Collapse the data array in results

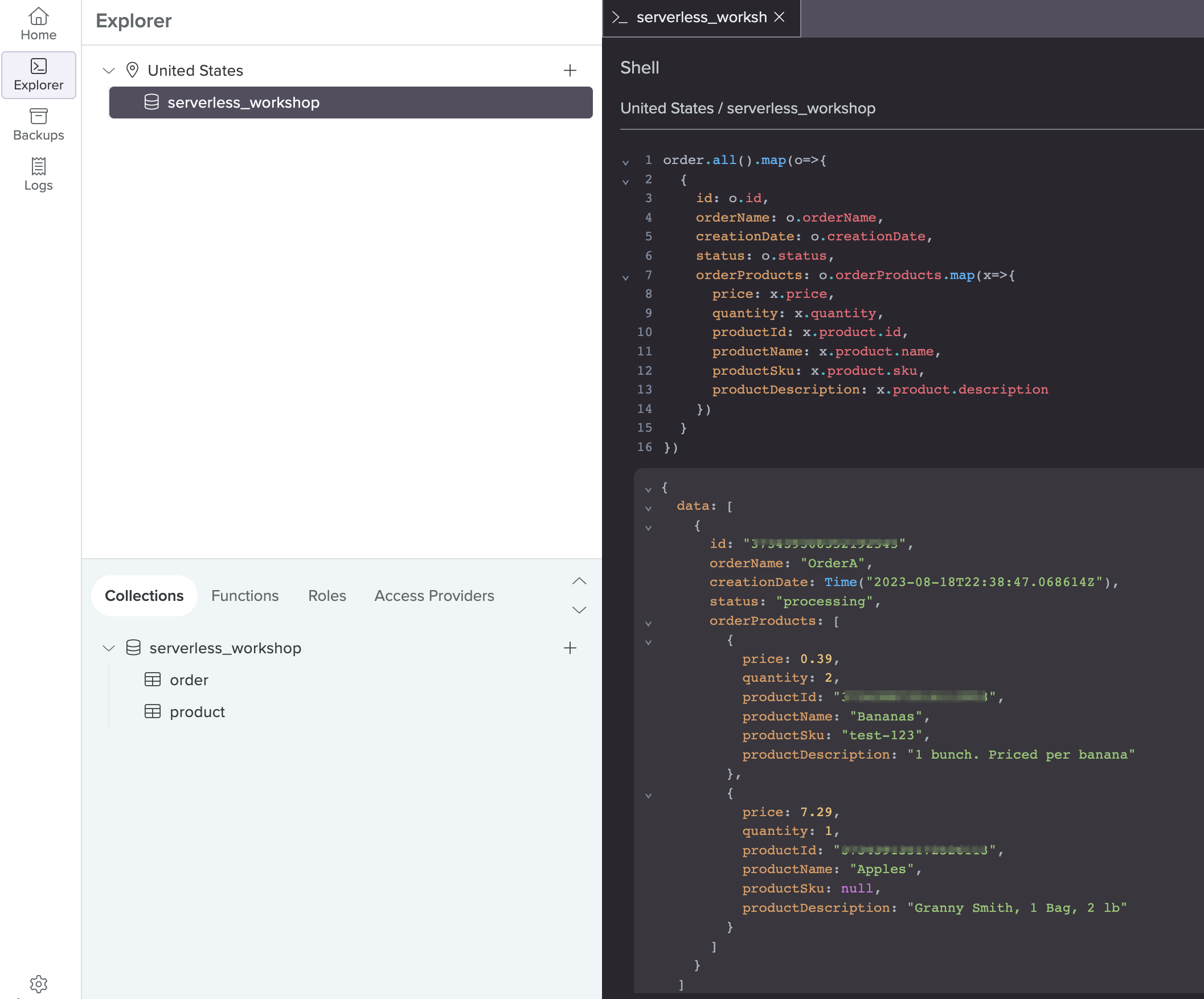(648, 509)
